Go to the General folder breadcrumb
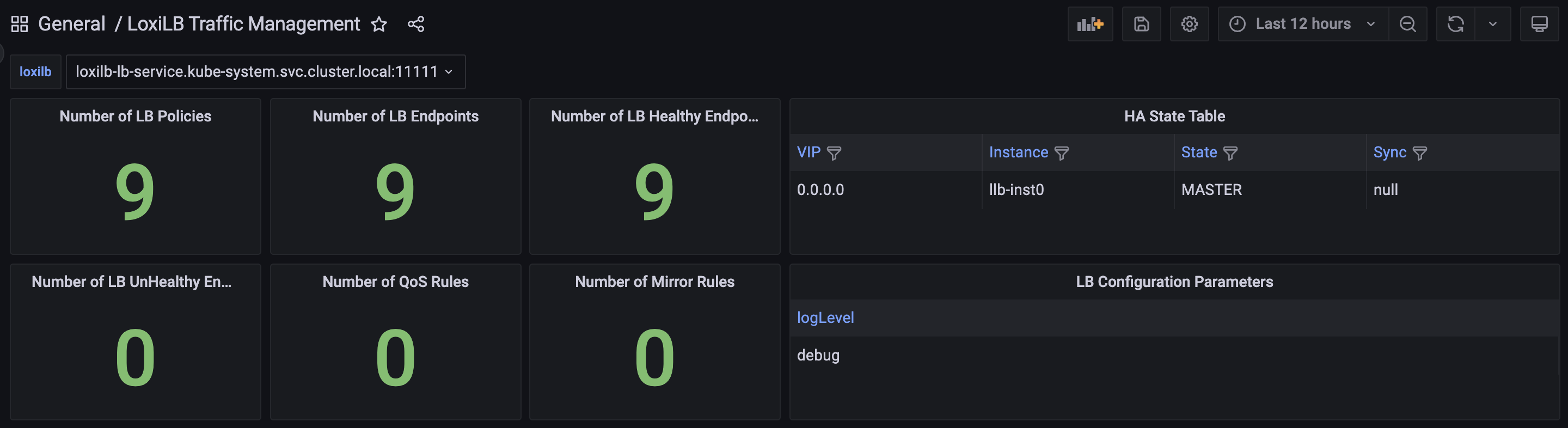 click(x=71, y=24)
